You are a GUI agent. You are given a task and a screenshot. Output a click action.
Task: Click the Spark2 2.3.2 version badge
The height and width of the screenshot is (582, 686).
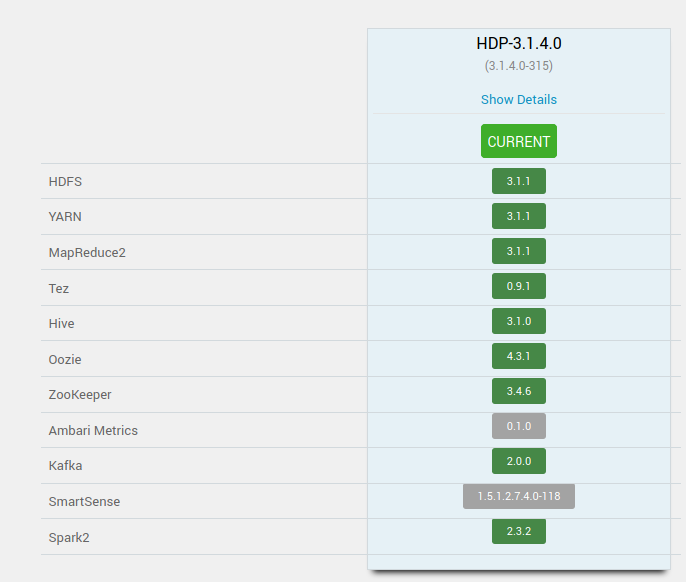point(519,531)
